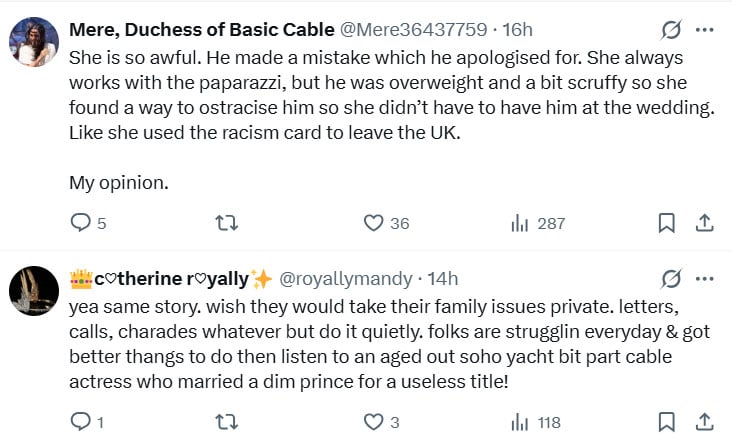The height and width of the screenshot is (447, 732).
Task: Share royallymandy's tweet via share icon
Action: point(703,422)
